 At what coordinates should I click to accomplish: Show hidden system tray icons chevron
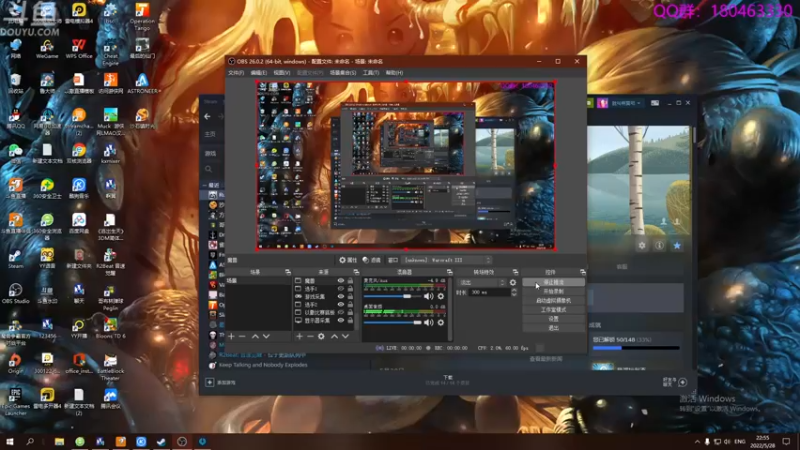tap(697, 441)
